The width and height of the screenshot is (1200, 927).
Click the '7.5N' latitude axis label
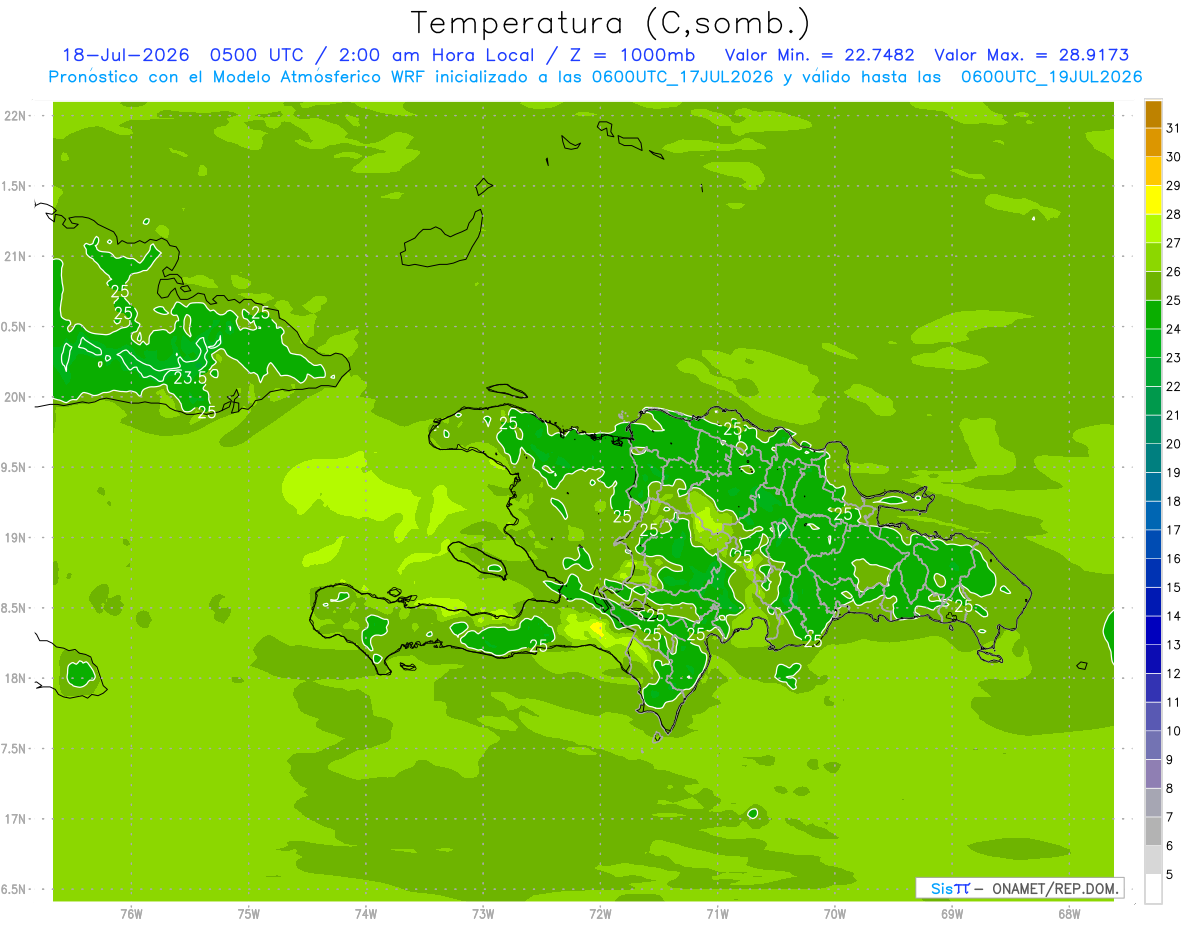14,748
